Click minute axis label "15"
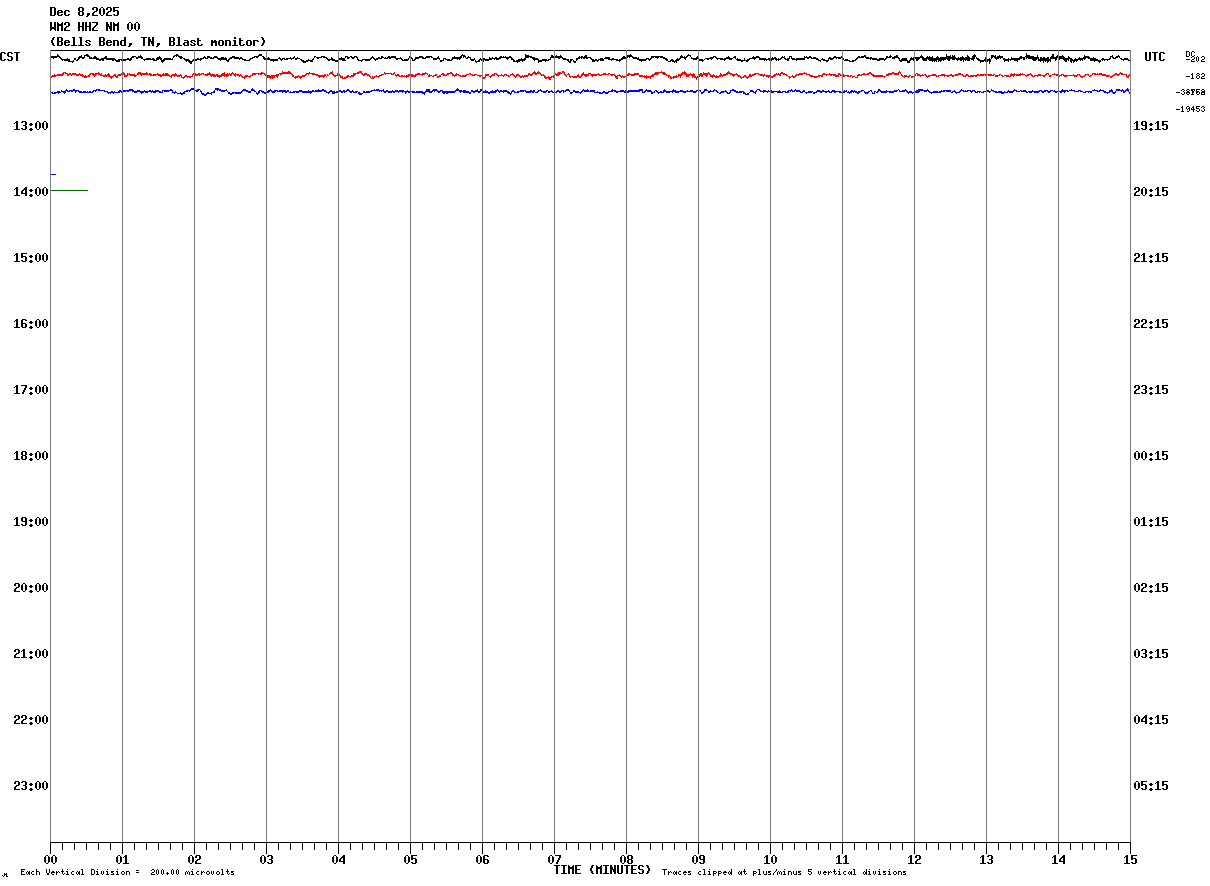Screen dimensions: 1210x886 point(1130,859)
